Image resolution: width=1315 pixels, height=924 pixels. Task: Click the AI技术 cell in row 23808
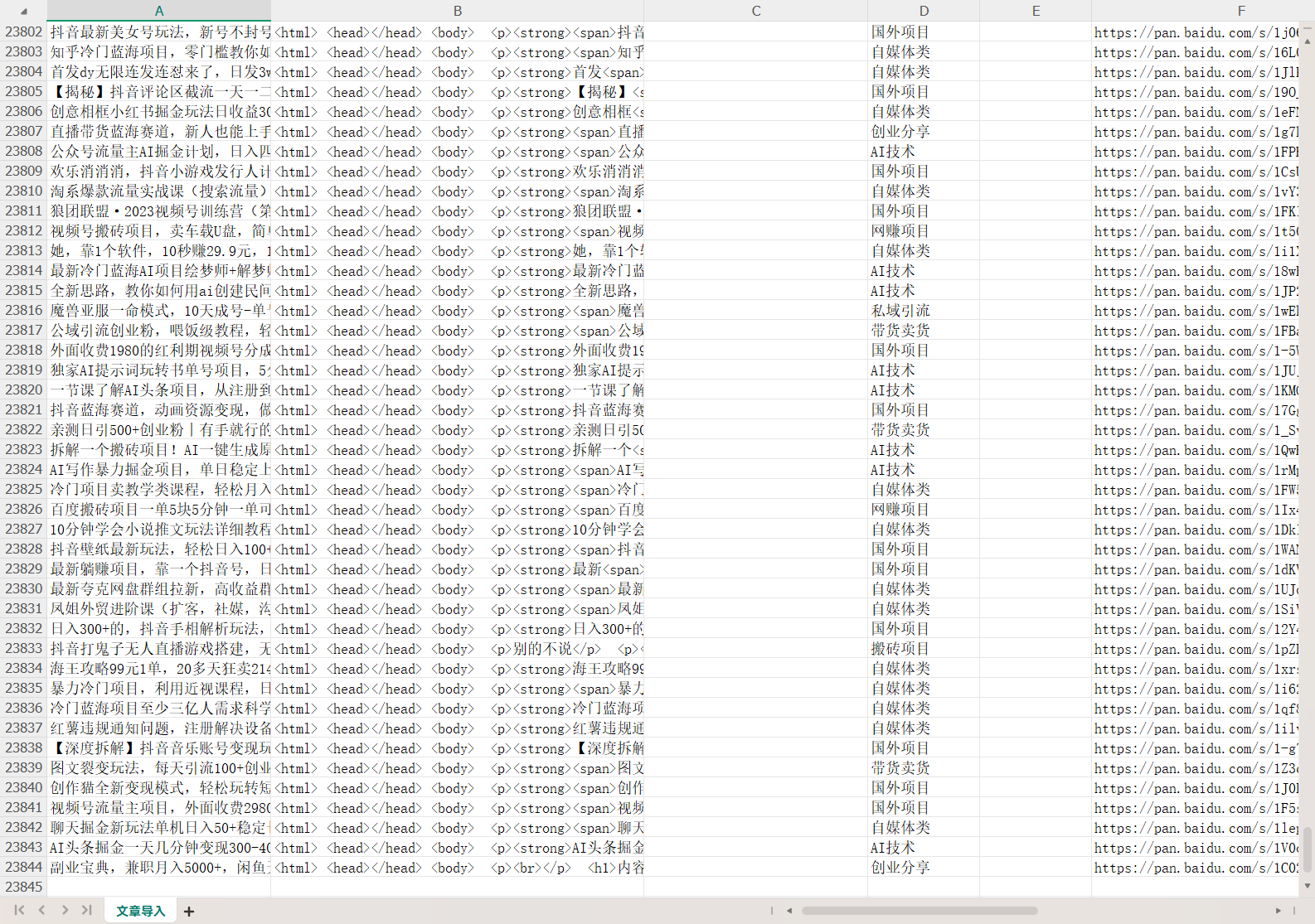(924, 151)
